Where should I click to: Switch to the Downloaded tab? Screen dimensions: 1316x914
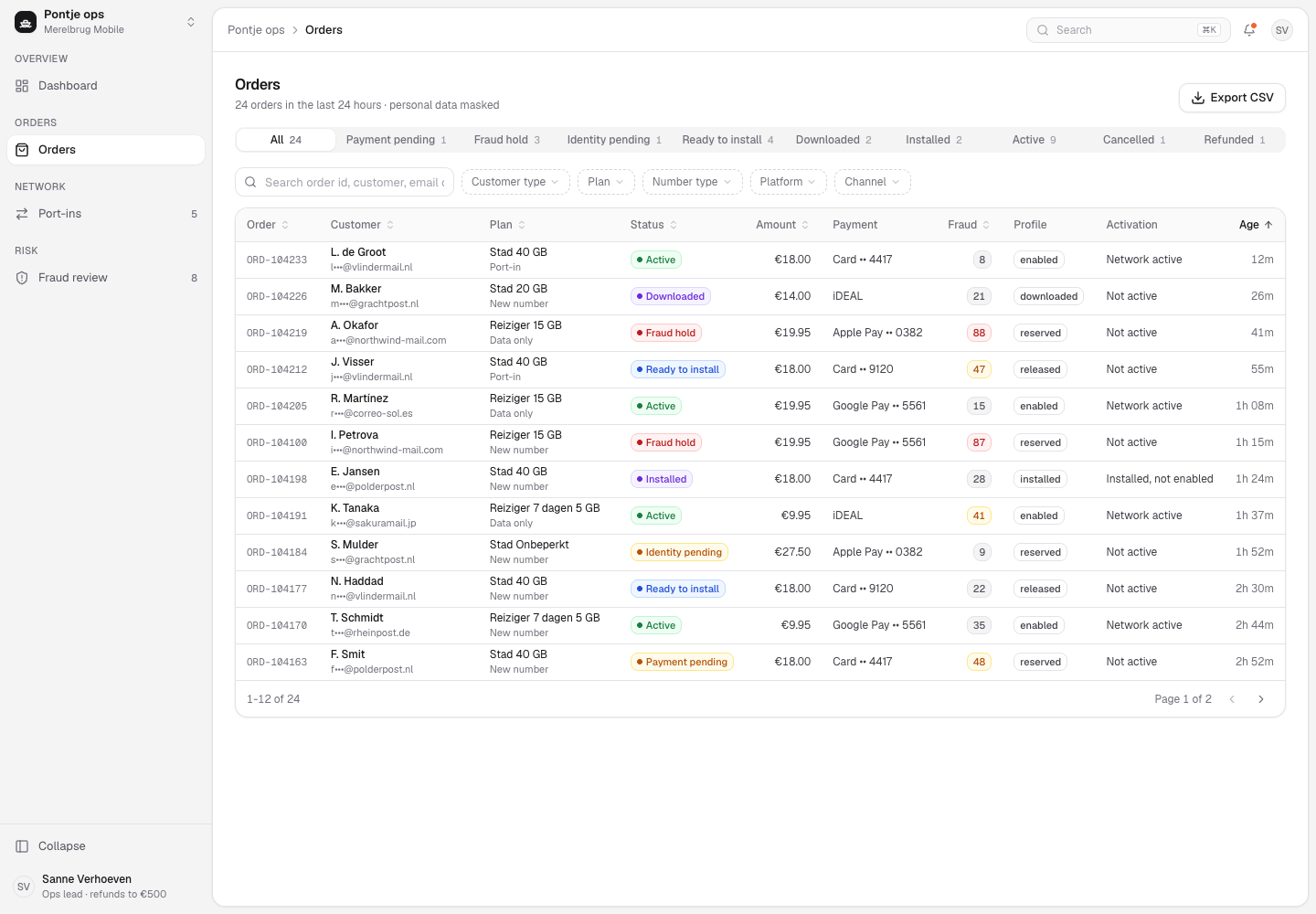pos(833,140)
